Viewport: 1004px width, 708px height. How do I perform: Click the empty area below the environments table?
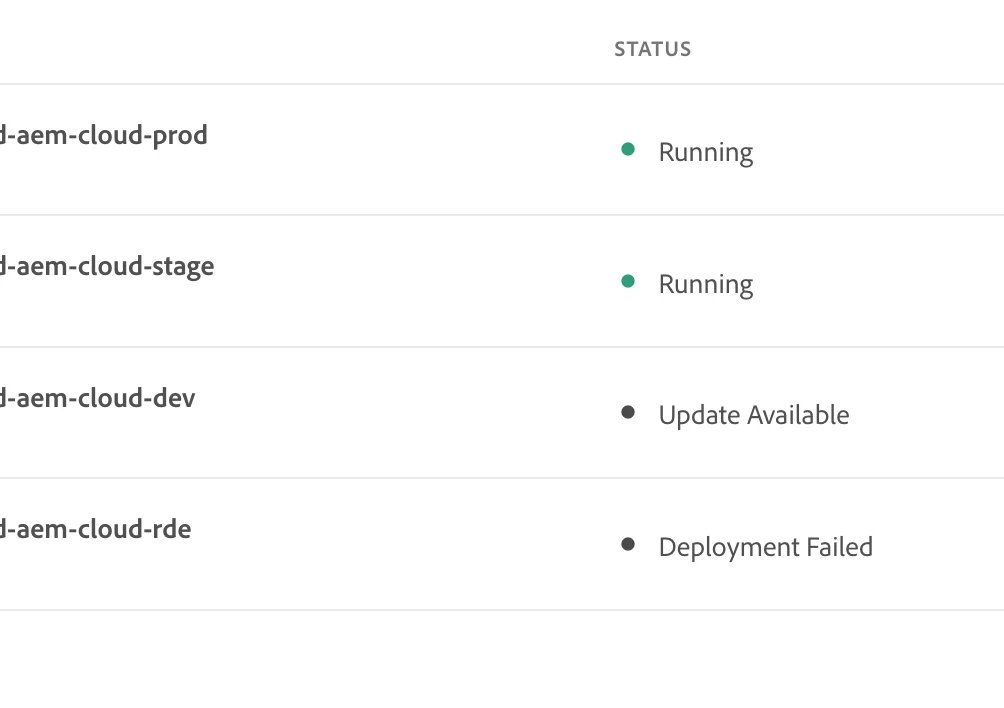tap(500, 660)
